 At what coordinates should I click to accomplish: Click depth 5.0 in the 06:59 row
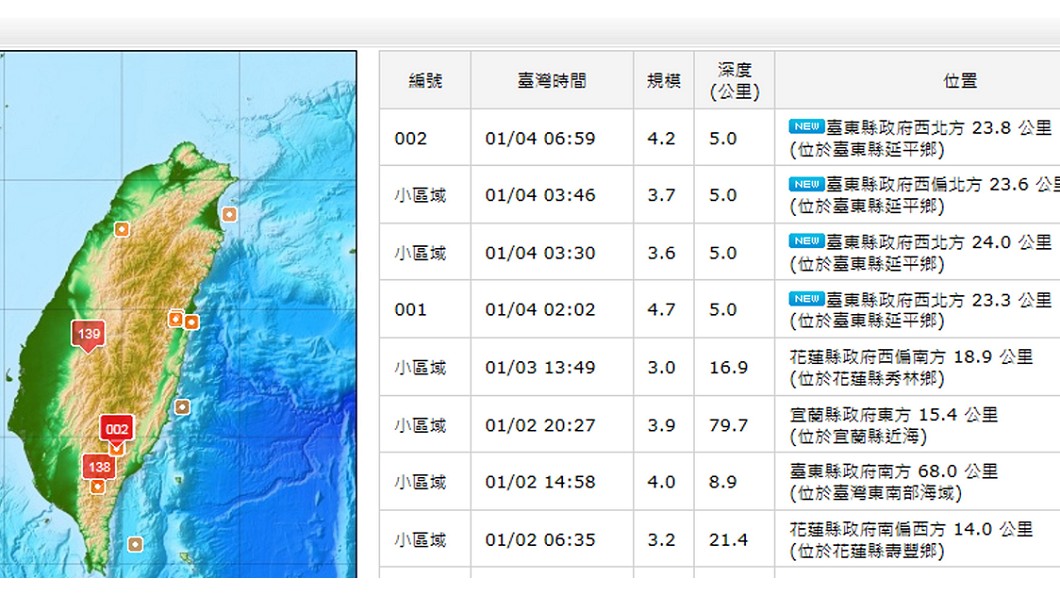tap(723, 139)
